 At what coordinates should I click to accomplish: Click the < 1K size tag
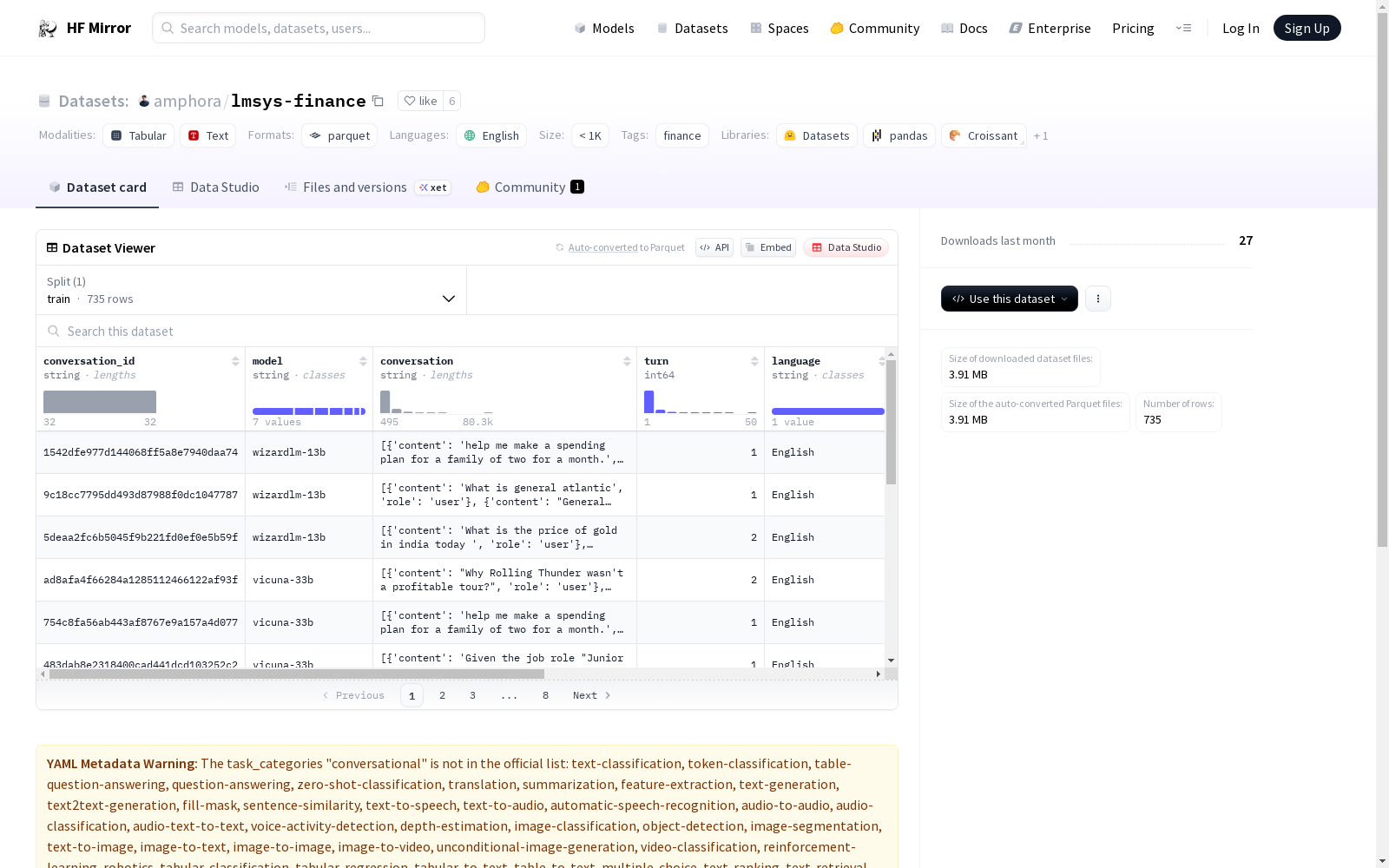pyautogui.click(x=590, y=135)
